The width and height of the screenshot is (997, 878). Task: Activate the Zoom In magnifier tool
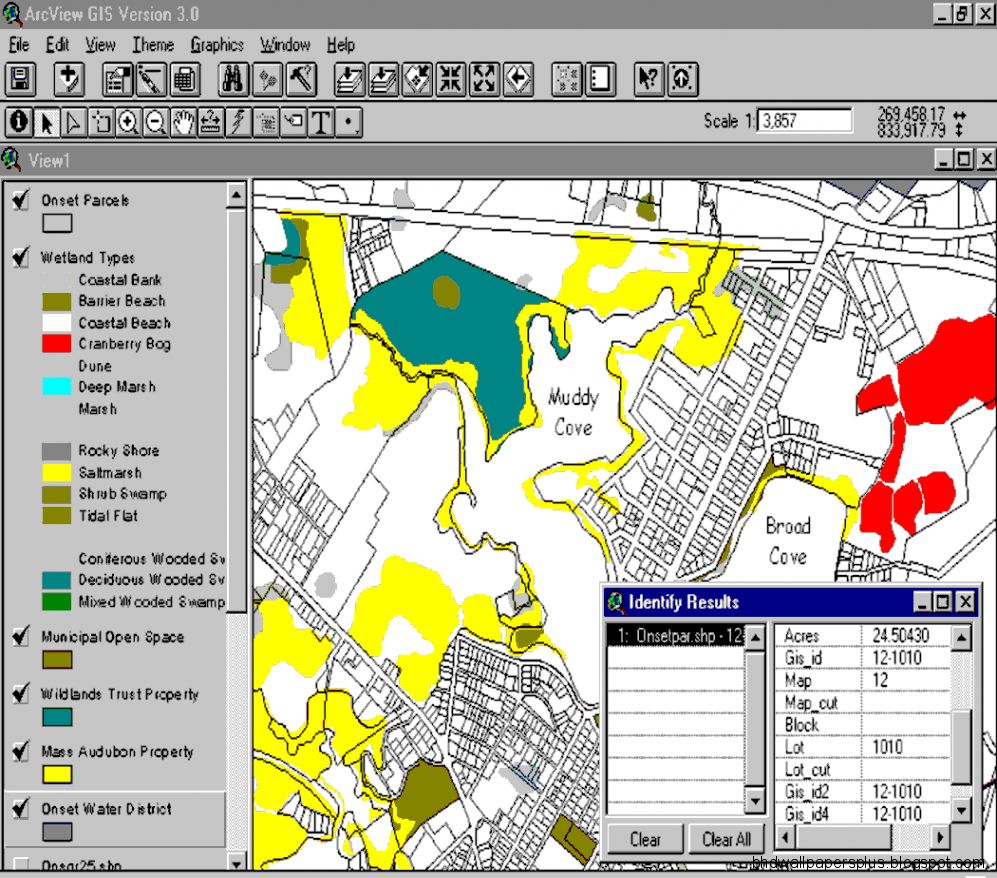[126, 122]
